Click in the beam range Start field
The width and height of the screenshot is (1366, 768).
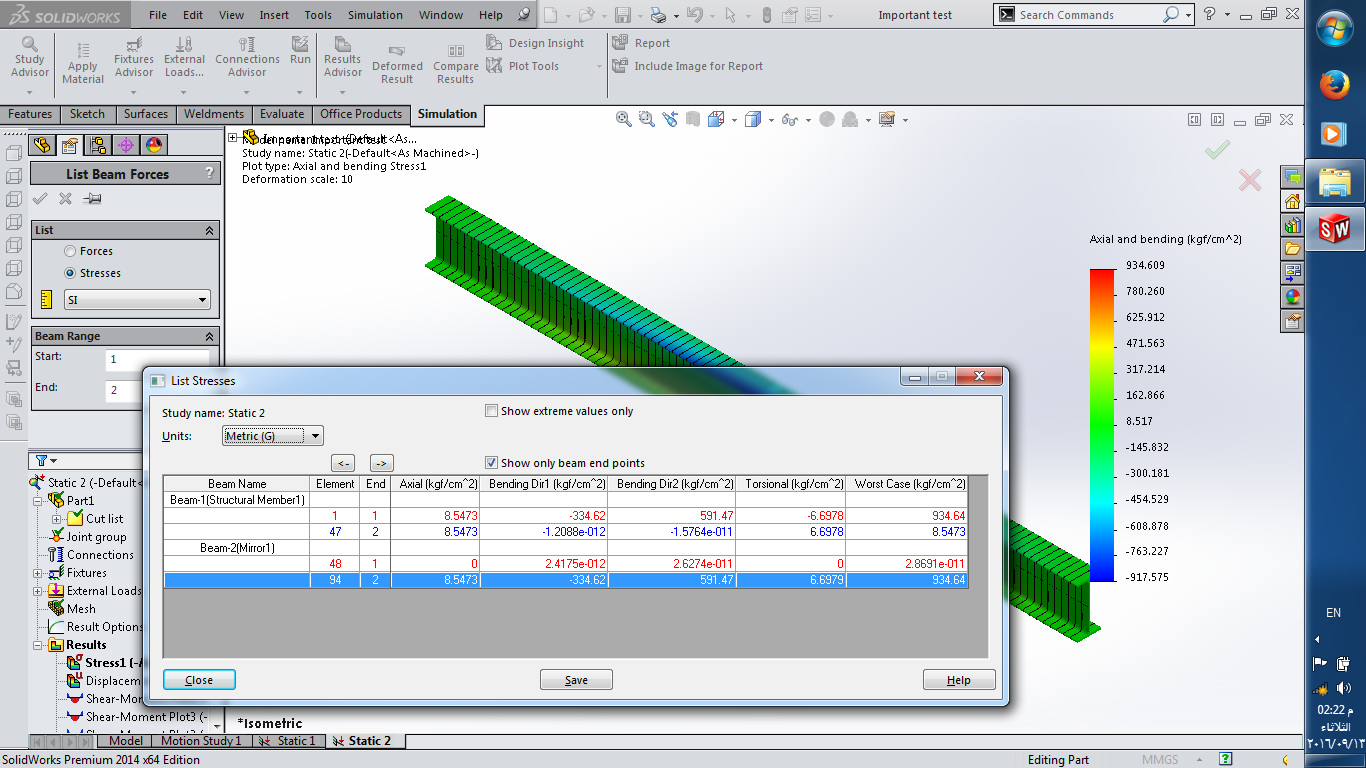tap(157, 359)
